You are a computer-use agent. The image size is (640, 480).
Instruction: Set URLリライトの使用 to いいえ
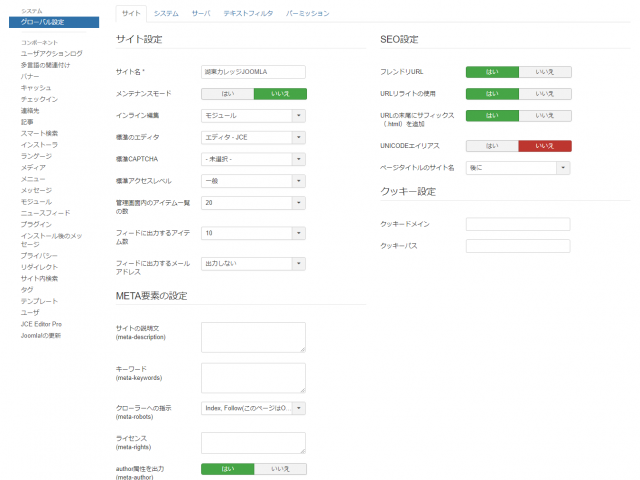click(545, 94)
